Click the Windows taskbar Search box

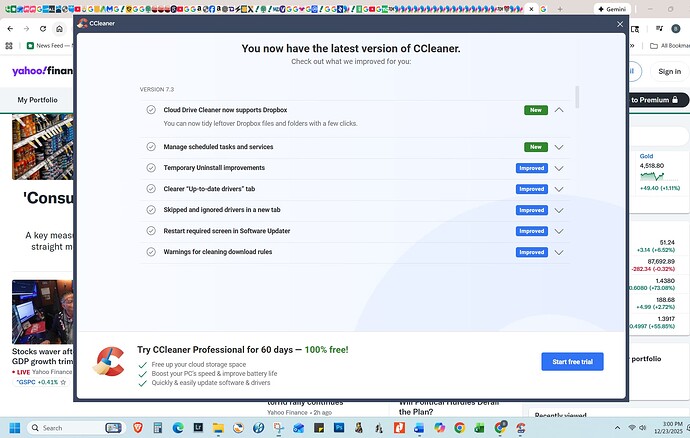click(x=70, y=428)
